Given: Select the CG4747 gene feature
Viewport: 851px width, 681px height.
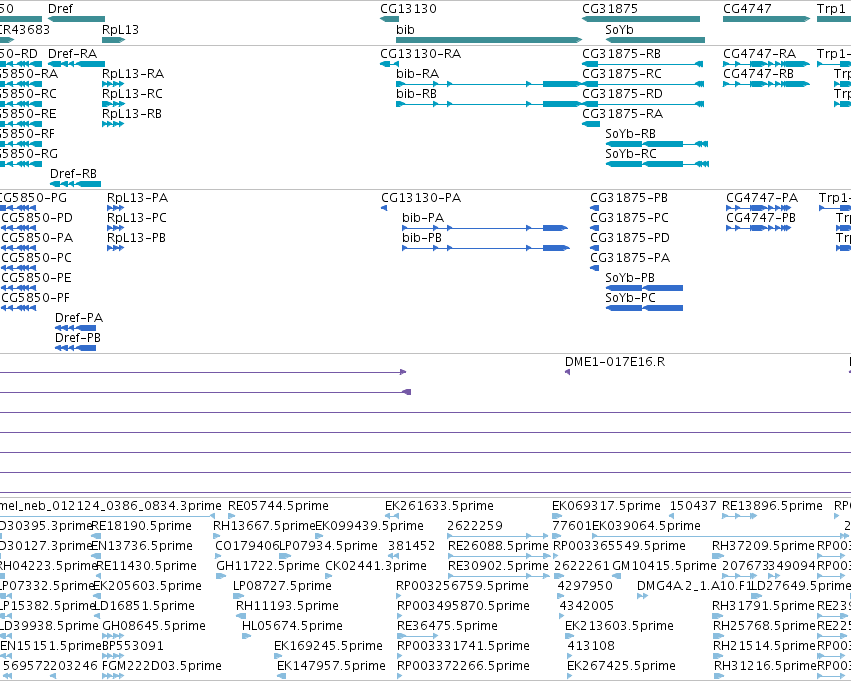Looking at the screenshot, I should (766, 19).
